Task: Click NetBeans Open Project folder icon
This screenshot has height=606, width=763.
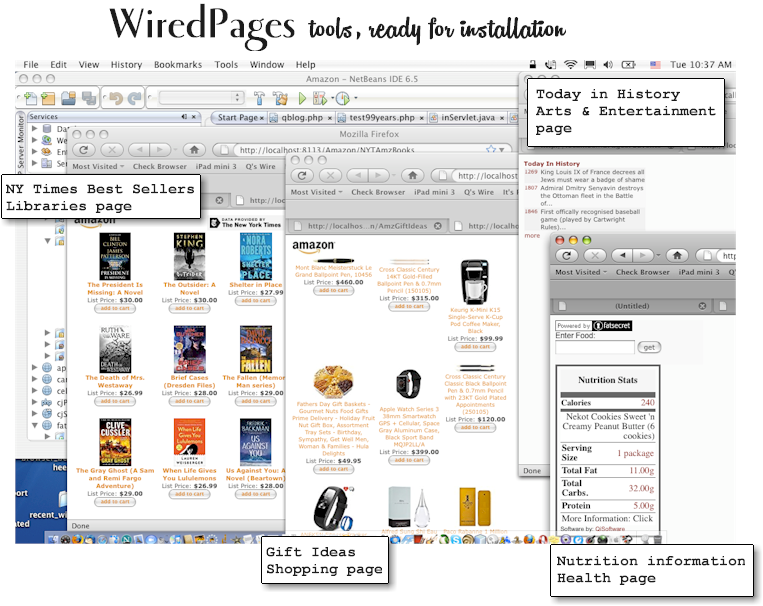Action: (x=69, y=98)
